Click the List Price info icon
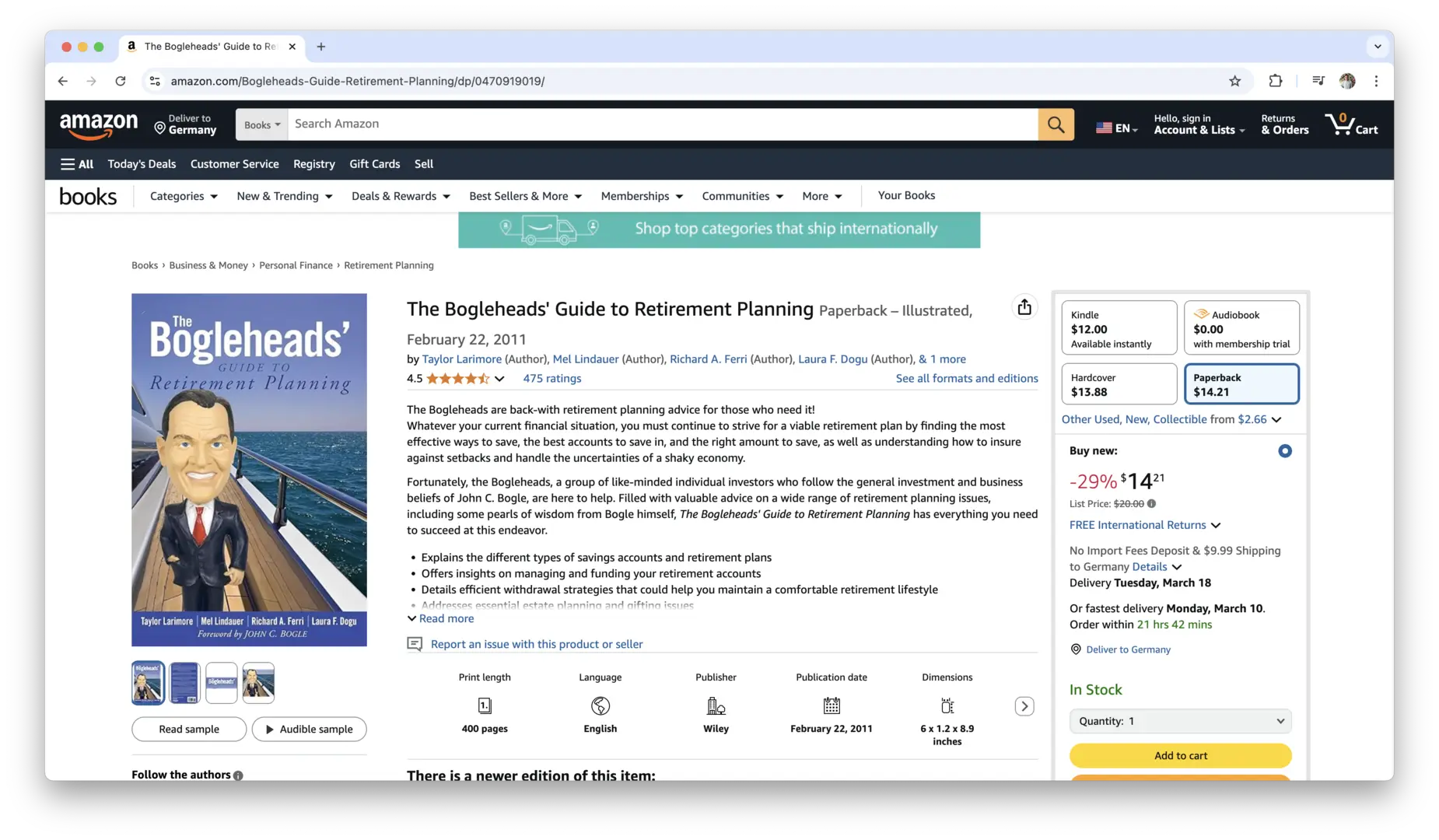This screenshot has height=840, width=1439. [1152, 503]
